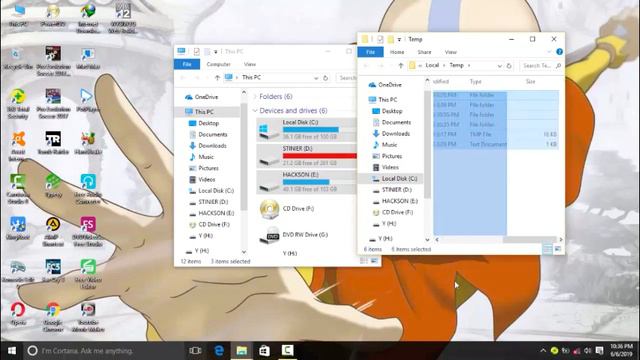Select the Tomb Raider desktop icon
The width and height of the screenshot is (640, 360).
coord(53,142)
